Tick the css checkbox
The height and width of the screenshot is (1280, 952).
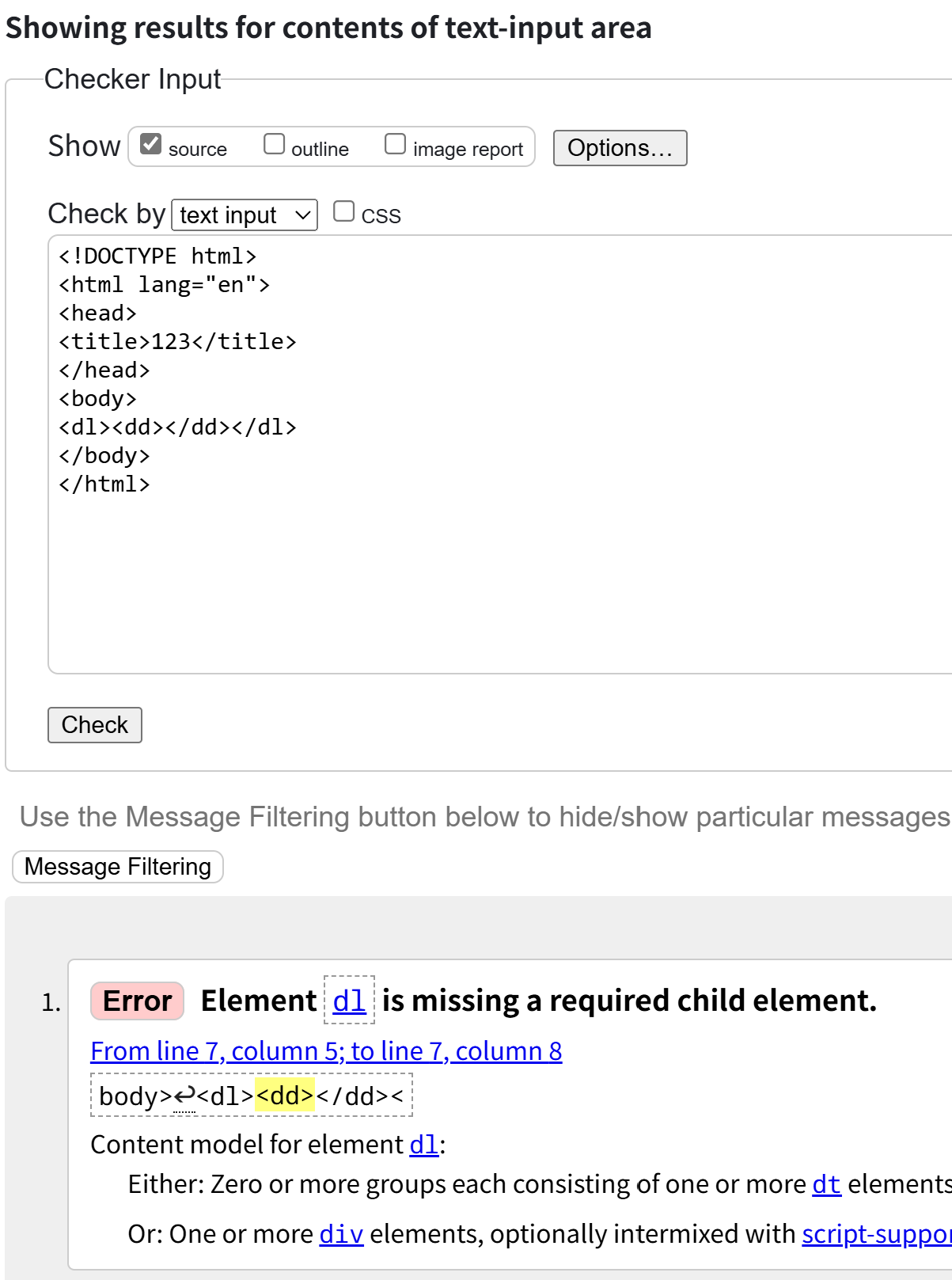[x=343, y=211]
